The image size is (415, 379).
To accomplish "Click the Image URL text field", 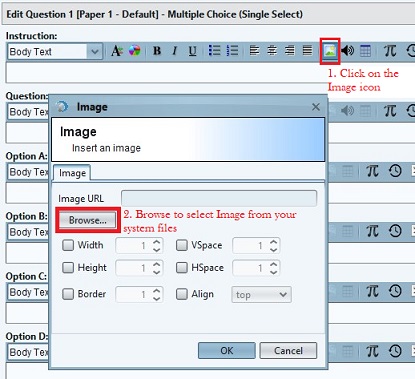I will coord(219,199).
